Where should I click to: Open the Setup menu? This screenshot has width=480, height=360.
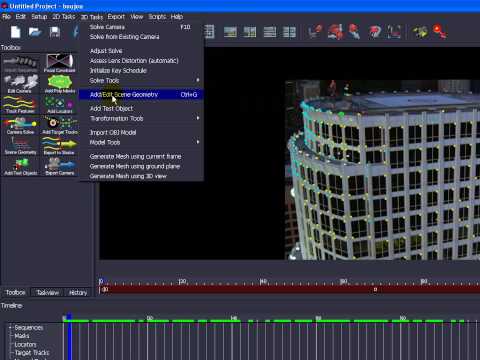(39, 16)
